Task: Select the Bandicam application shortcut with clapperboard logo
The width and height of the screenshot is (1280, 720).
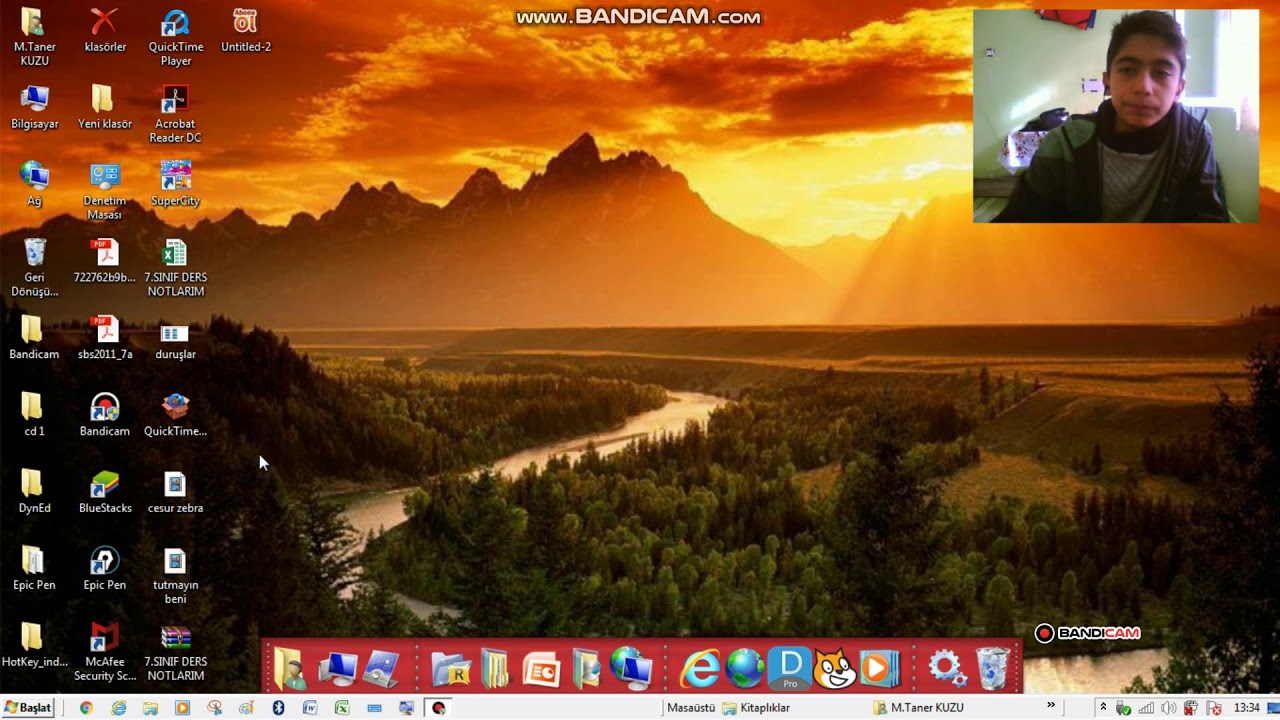Action: (105, 414)
